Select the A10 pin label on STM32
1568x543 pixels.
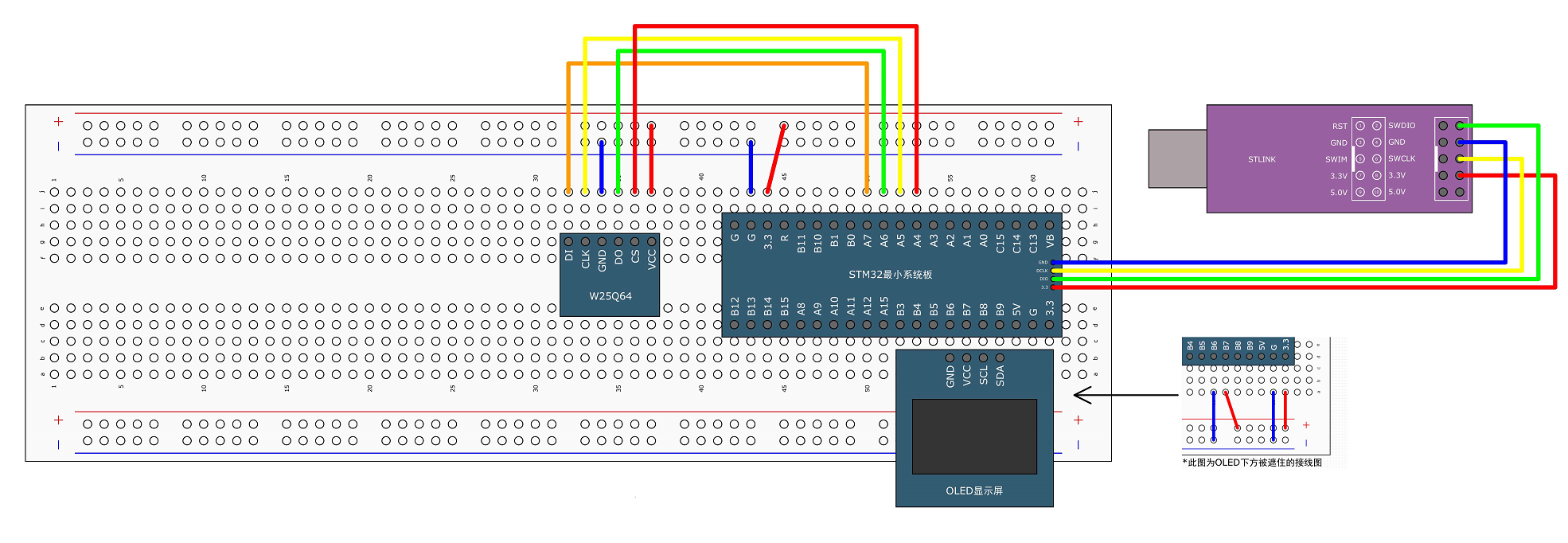pyautogui.click(x=834, y=307)
